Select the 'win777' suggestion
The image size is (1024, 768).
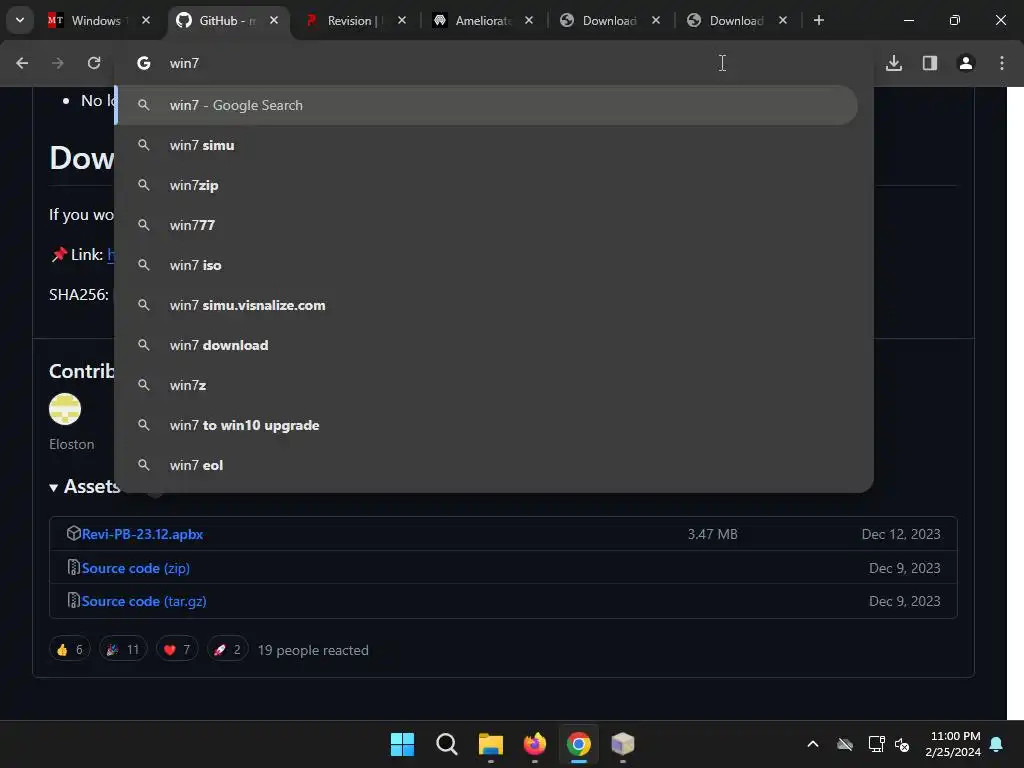487,225
